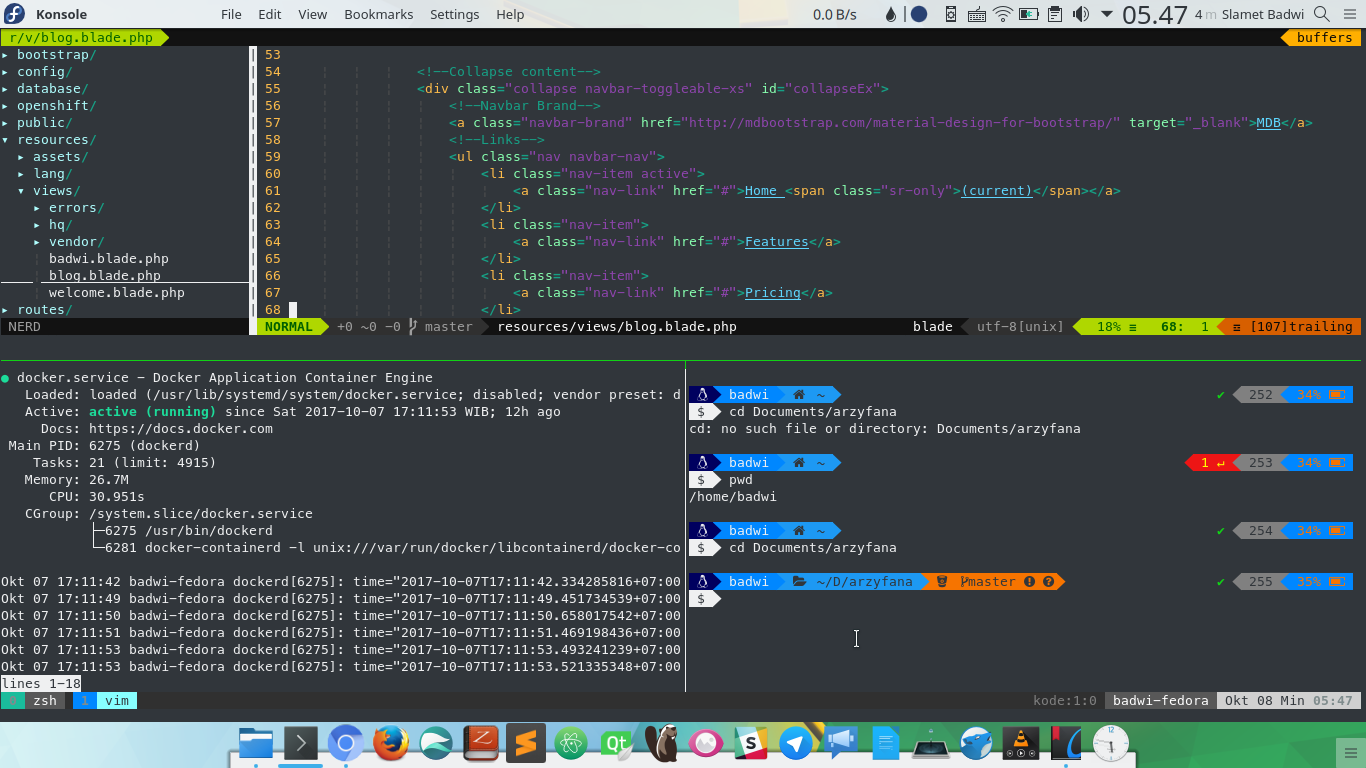Open the hamburger menu in top panel
The width and height of the screenshot is (1366, 768).
tap(1348, 14)
